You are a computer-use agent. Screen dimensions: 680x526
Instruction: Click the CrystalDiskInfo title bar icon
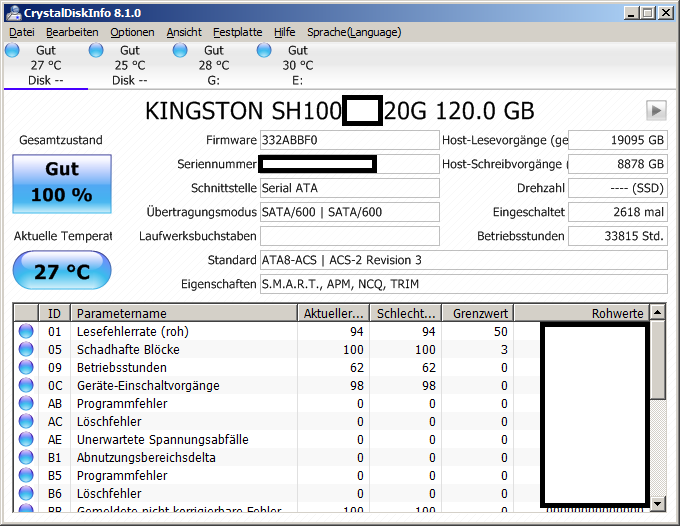pyautogui.click(x=14, y=13)
